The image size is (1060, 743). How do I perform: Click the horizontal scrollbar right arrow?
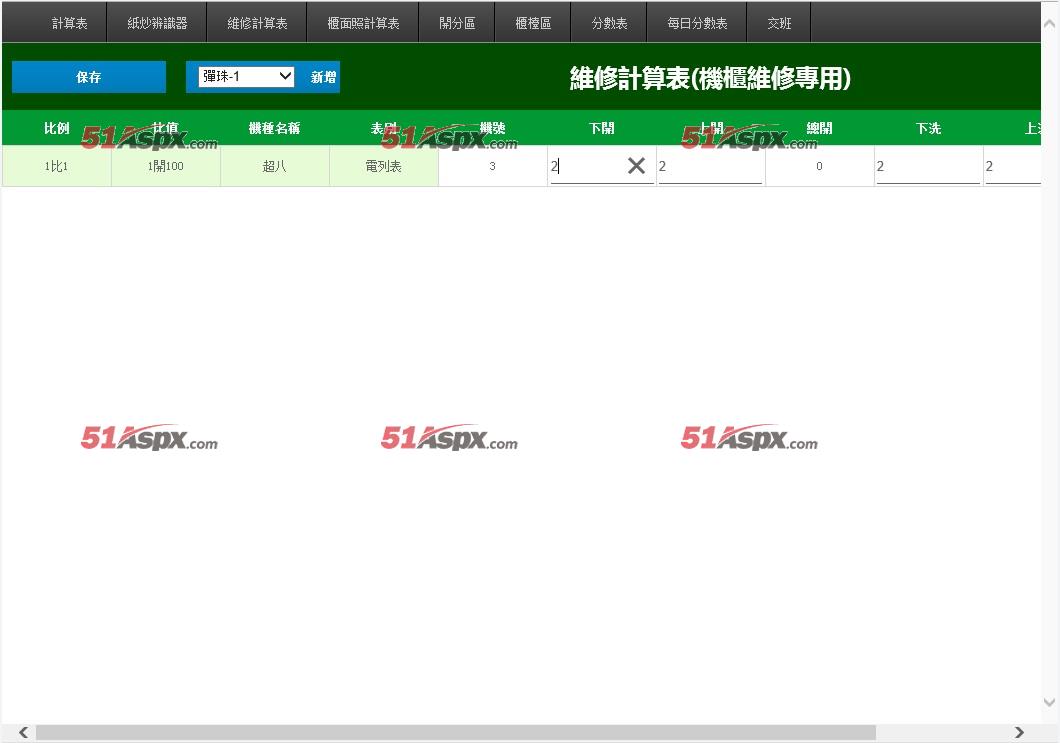[1019, 733]
